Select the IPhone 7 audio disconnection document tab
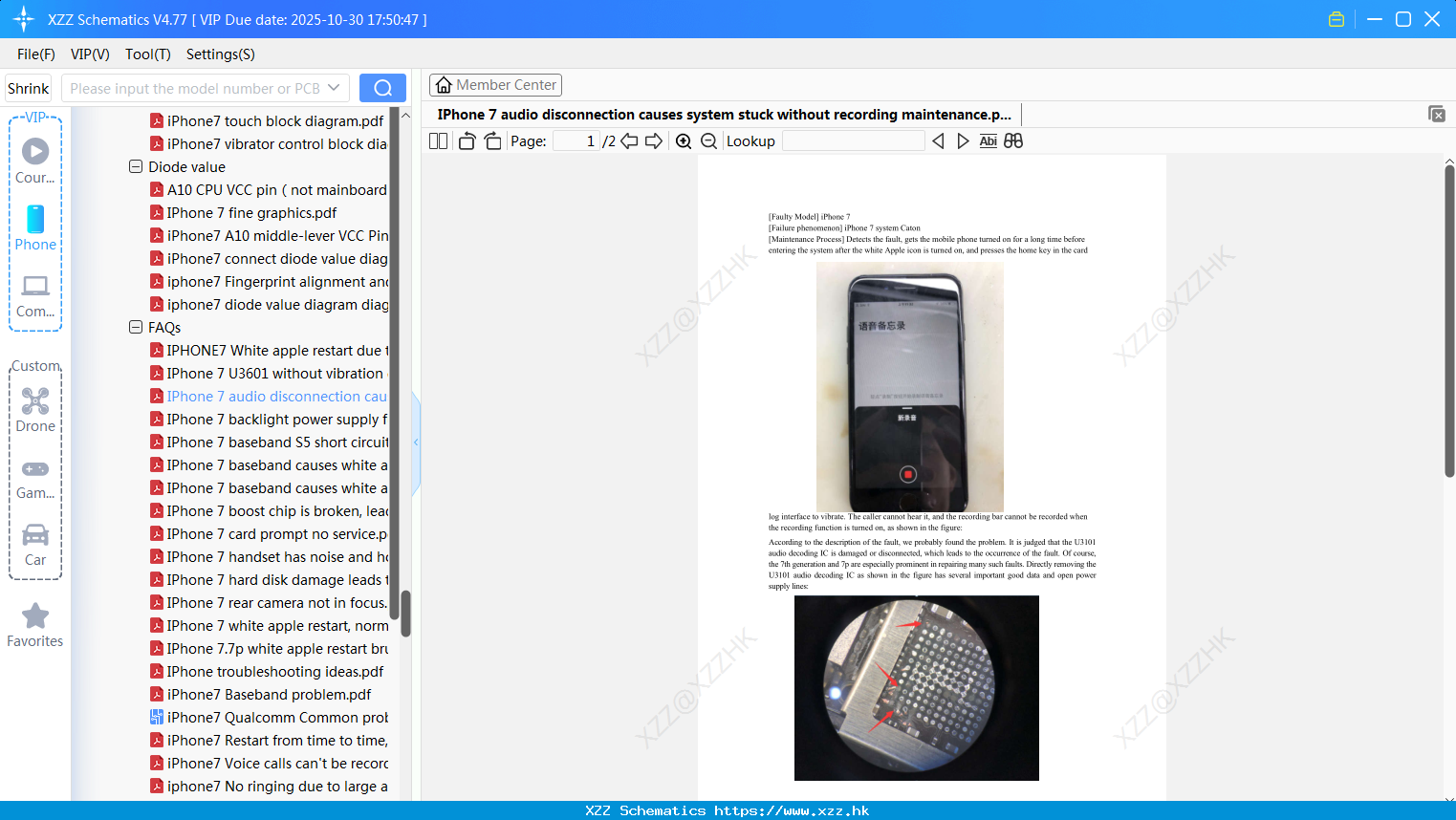The width and height of the screenshot is (1456, 820). [725, 115]
